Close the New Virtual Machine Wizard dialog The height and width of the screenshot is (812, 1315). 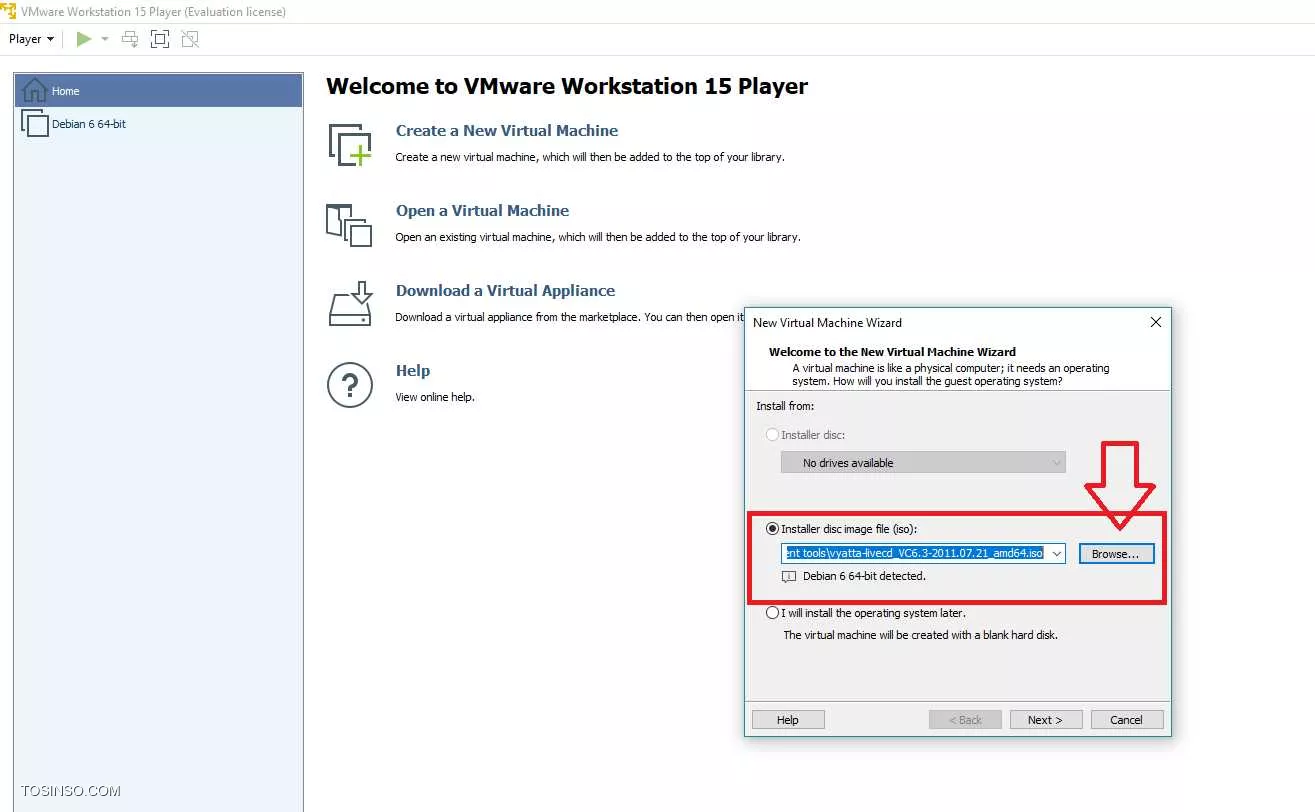click(x=1155, y=322)
